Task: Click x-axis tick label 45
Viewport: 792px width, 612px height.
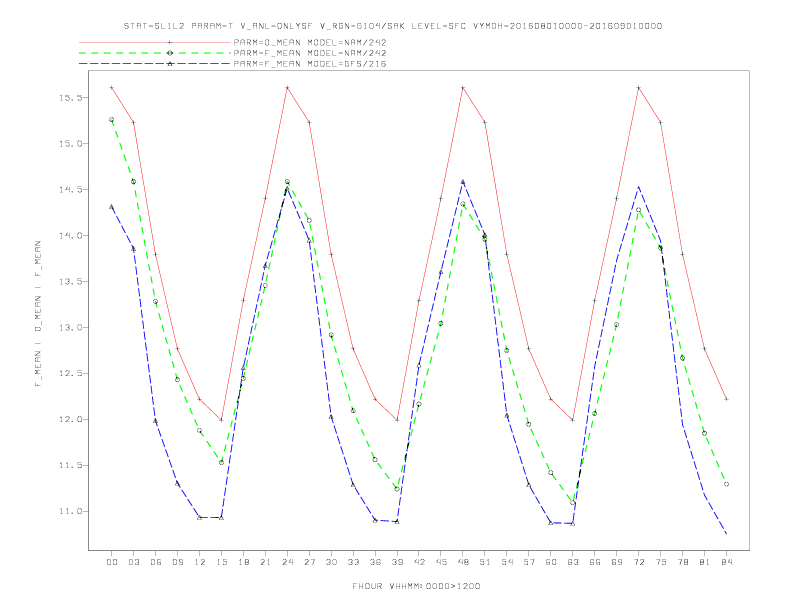Action: (x=441, y=562)
